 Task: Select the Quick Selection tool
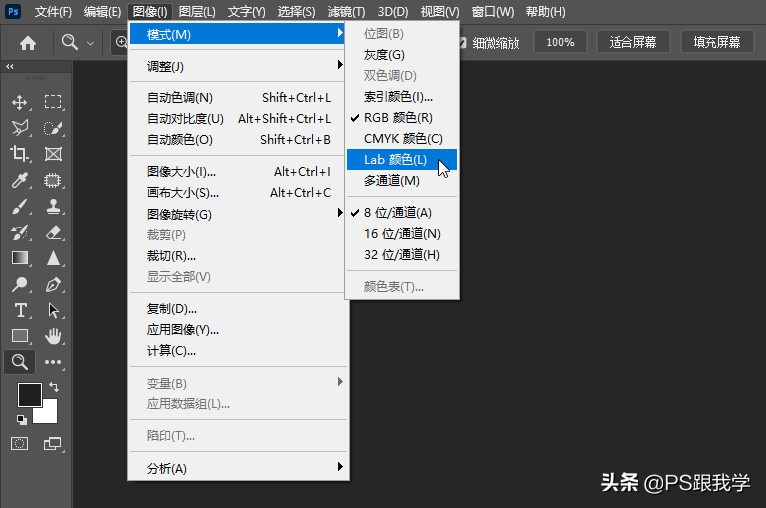tap(53, 128)
